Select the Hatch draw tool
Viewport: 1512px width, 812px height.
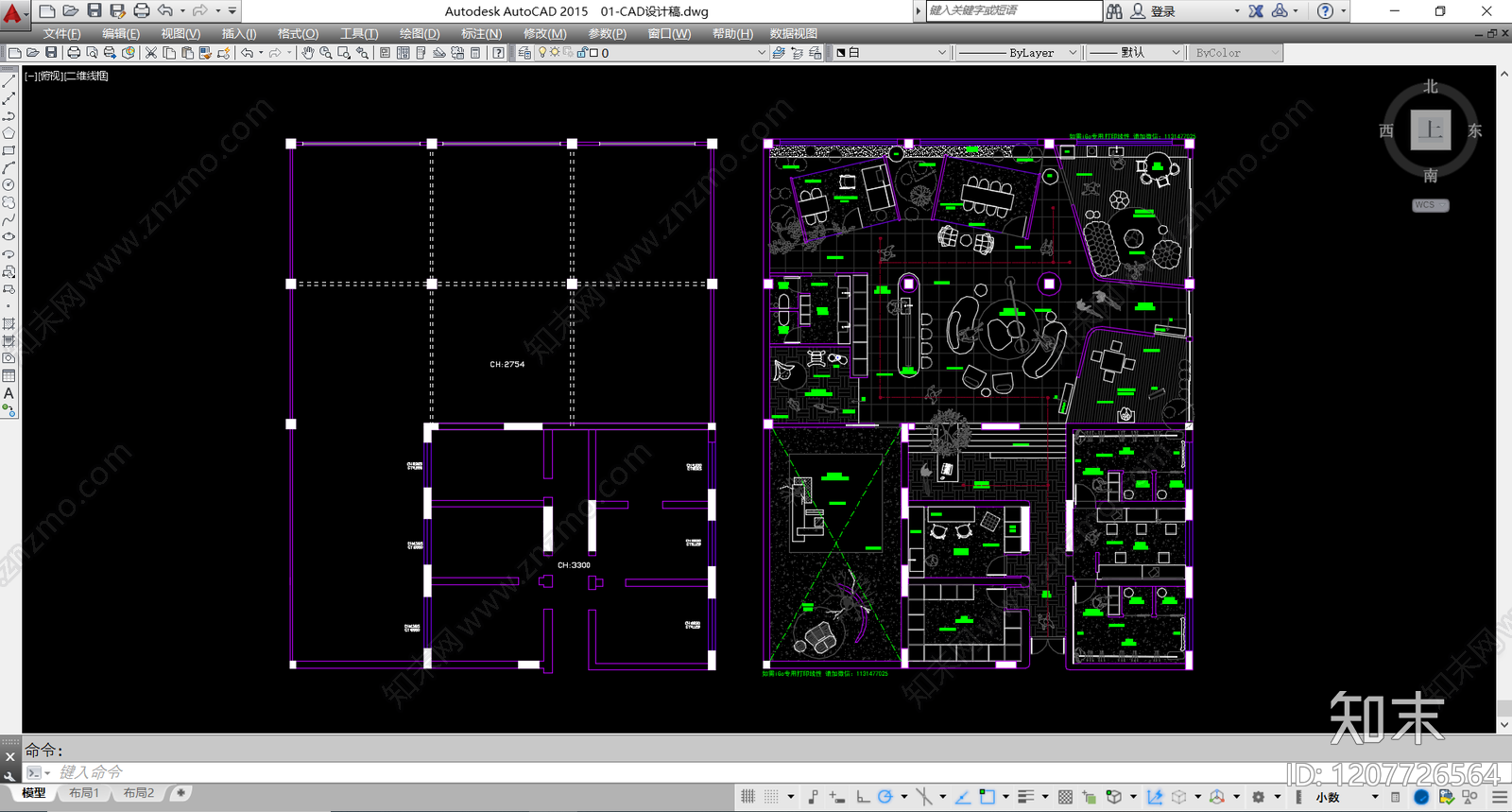coord(9,323)
